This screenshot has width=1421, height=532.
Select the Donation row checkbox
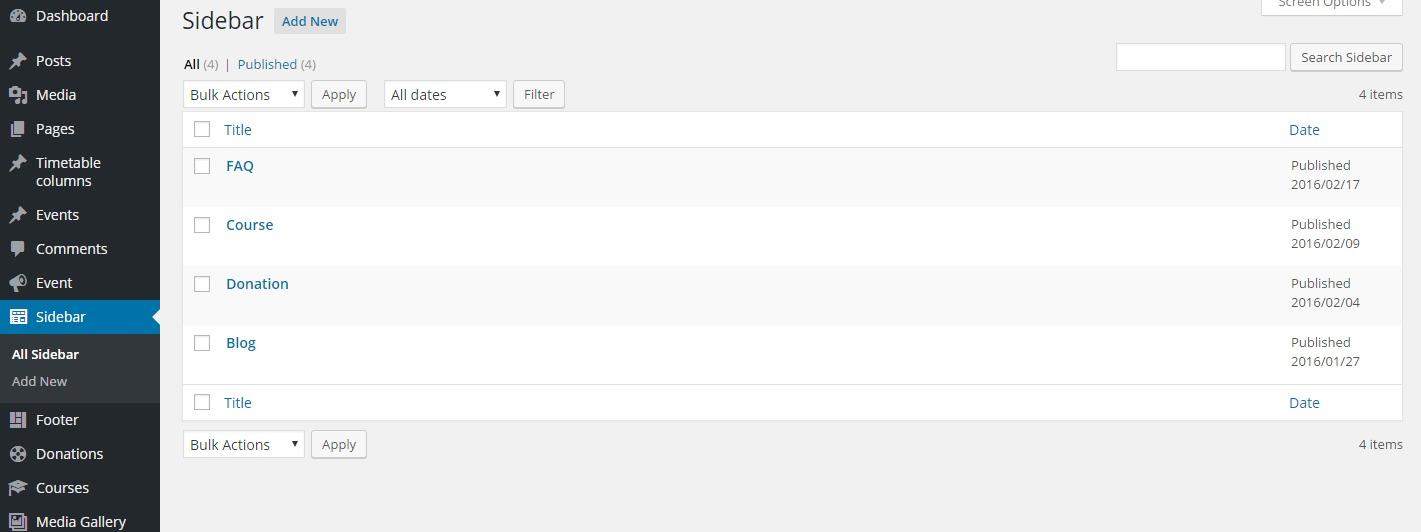coord(202,284)
